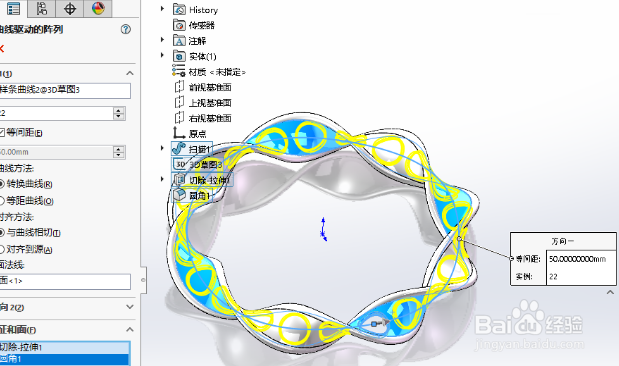Viewport: 619px width, 366px height.
Task: Switch to the ConfigurationManager tab
Action: (41, 9)
